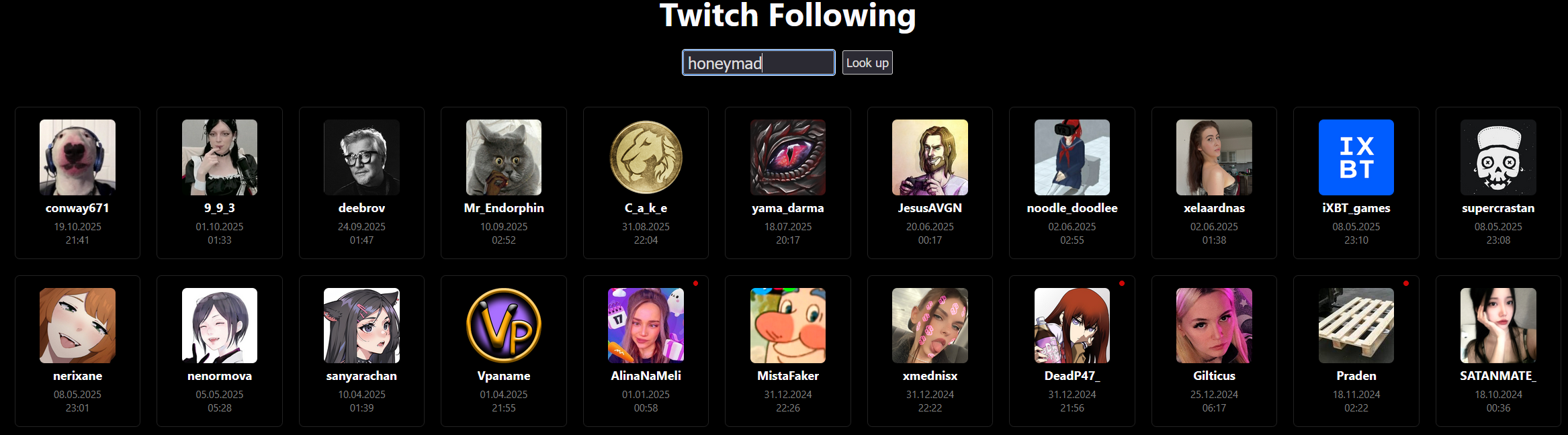1568x435 pixels.
Task: Open the Praden wooden pallet avatar
Action: [1356, 326]
